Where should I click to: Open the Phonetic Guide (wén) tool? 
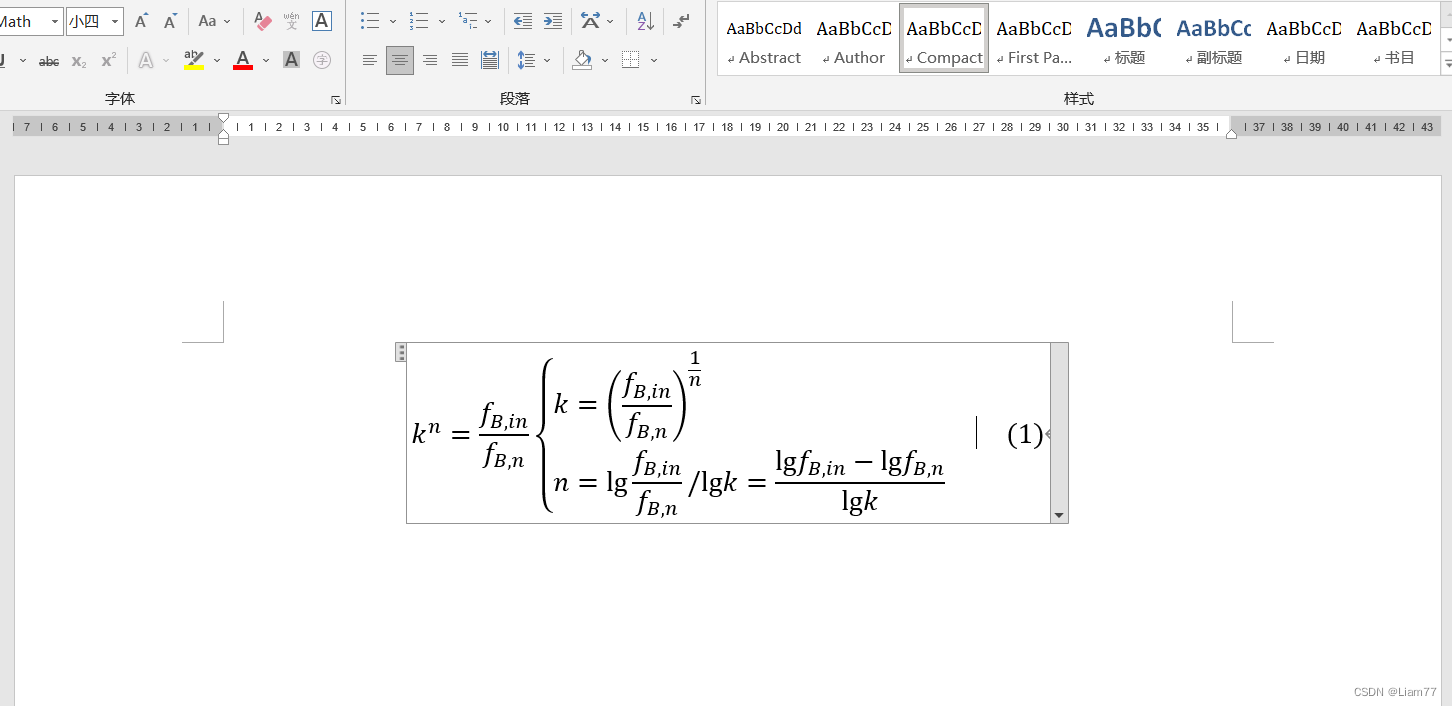click(x=292, y=21)
